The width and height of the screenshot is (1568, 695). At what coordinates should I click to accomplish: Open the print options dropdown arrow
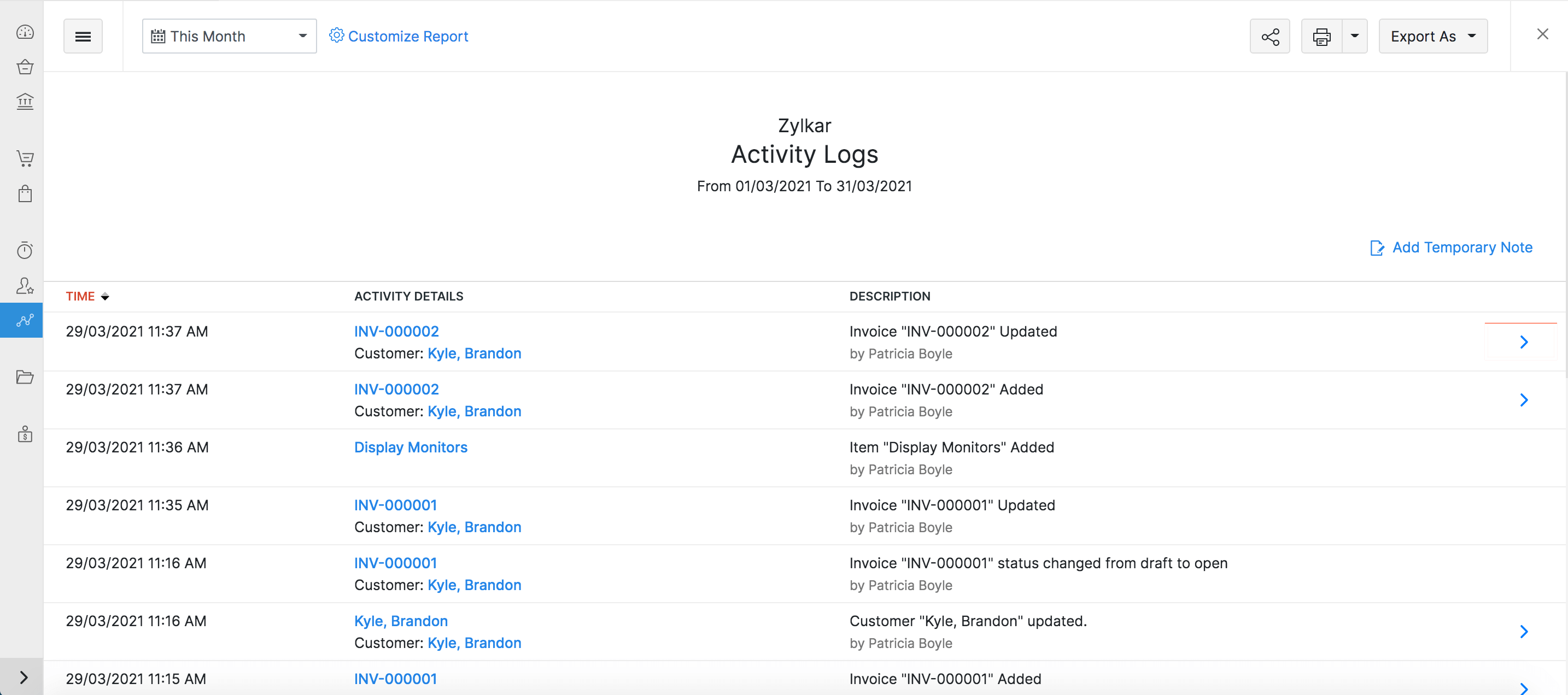(1354, 36)
